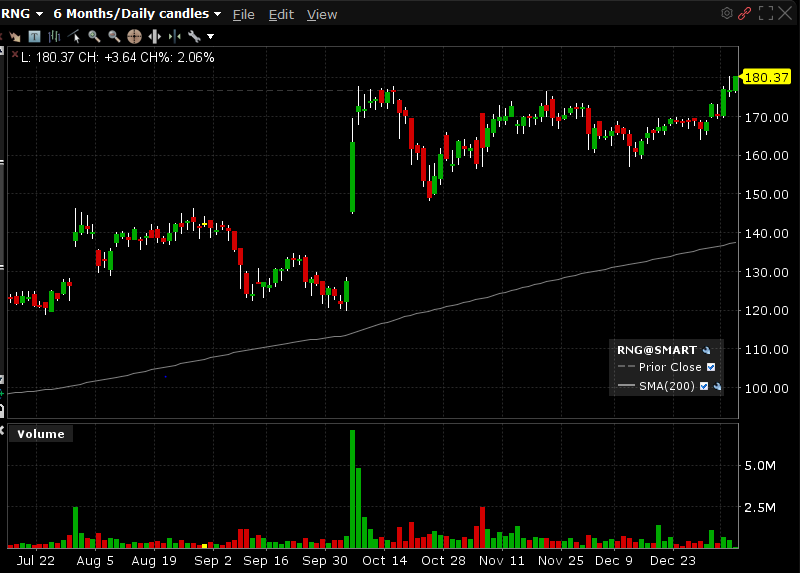Click the Sep 2 date label
The width and height of the screenshot is (800, 573).
[213, 560]
